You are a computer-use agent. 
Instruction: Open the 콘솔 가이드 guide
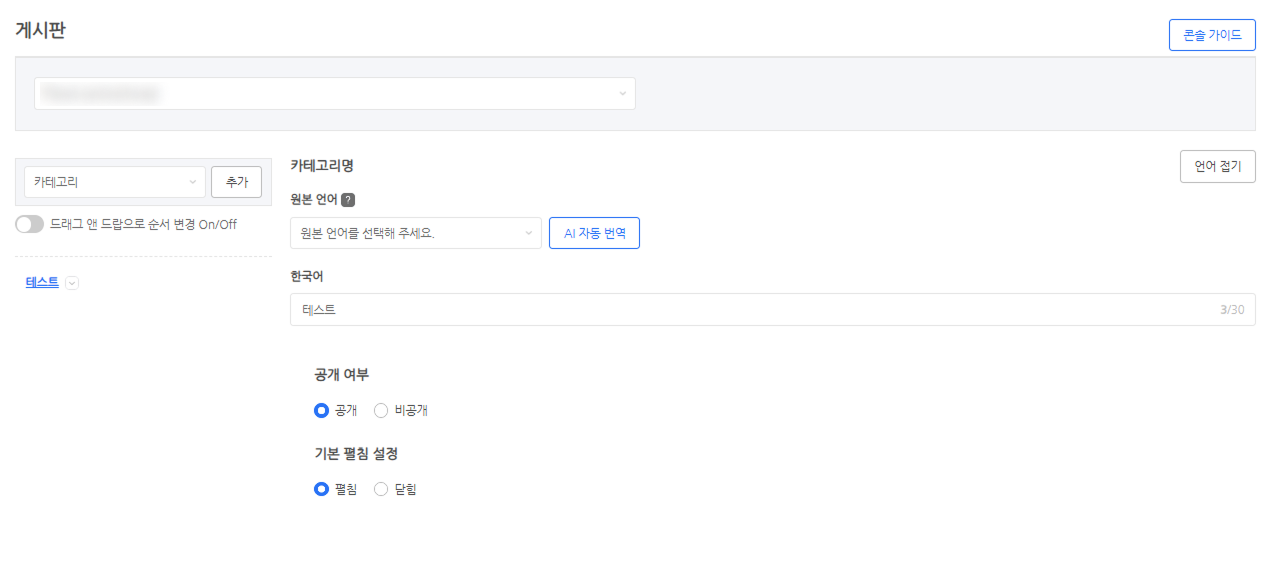coord(1211,35)
